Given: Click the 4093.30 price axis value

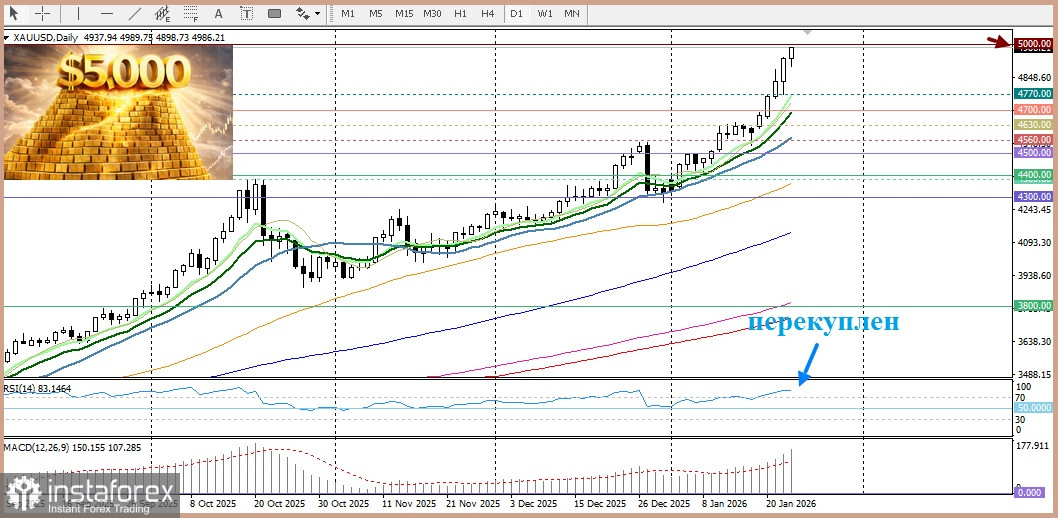Looking at the screenshot, I should 1036,242.
